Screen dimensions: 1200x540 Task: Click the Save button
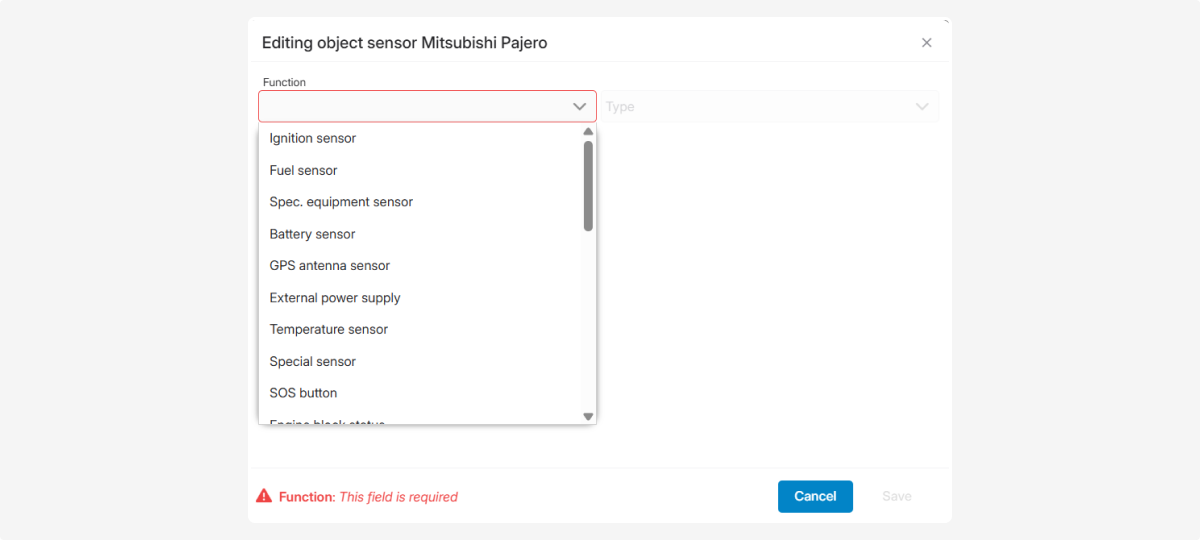(x=896, y=496)
